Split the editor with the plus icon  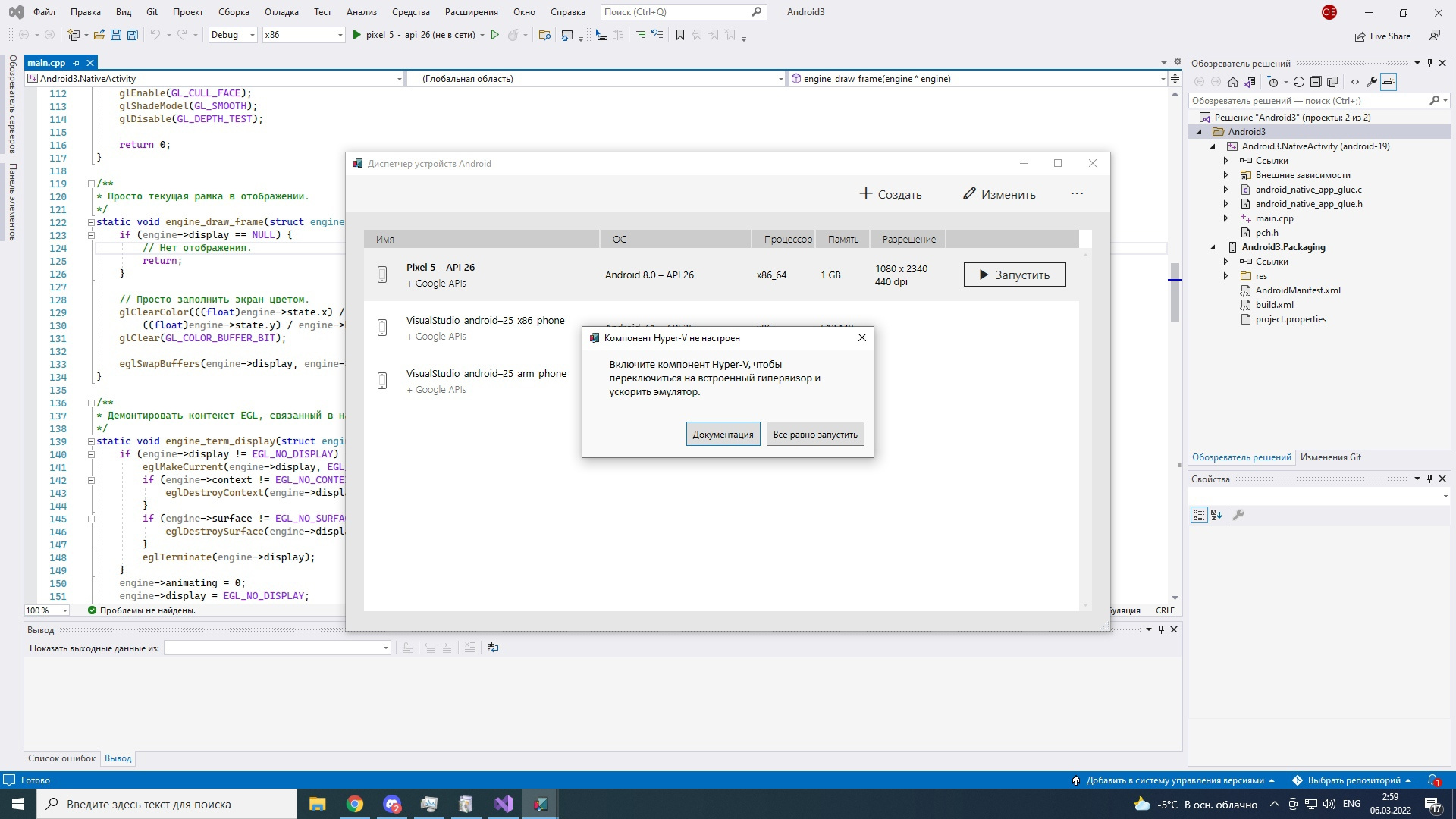(1175, 78)
